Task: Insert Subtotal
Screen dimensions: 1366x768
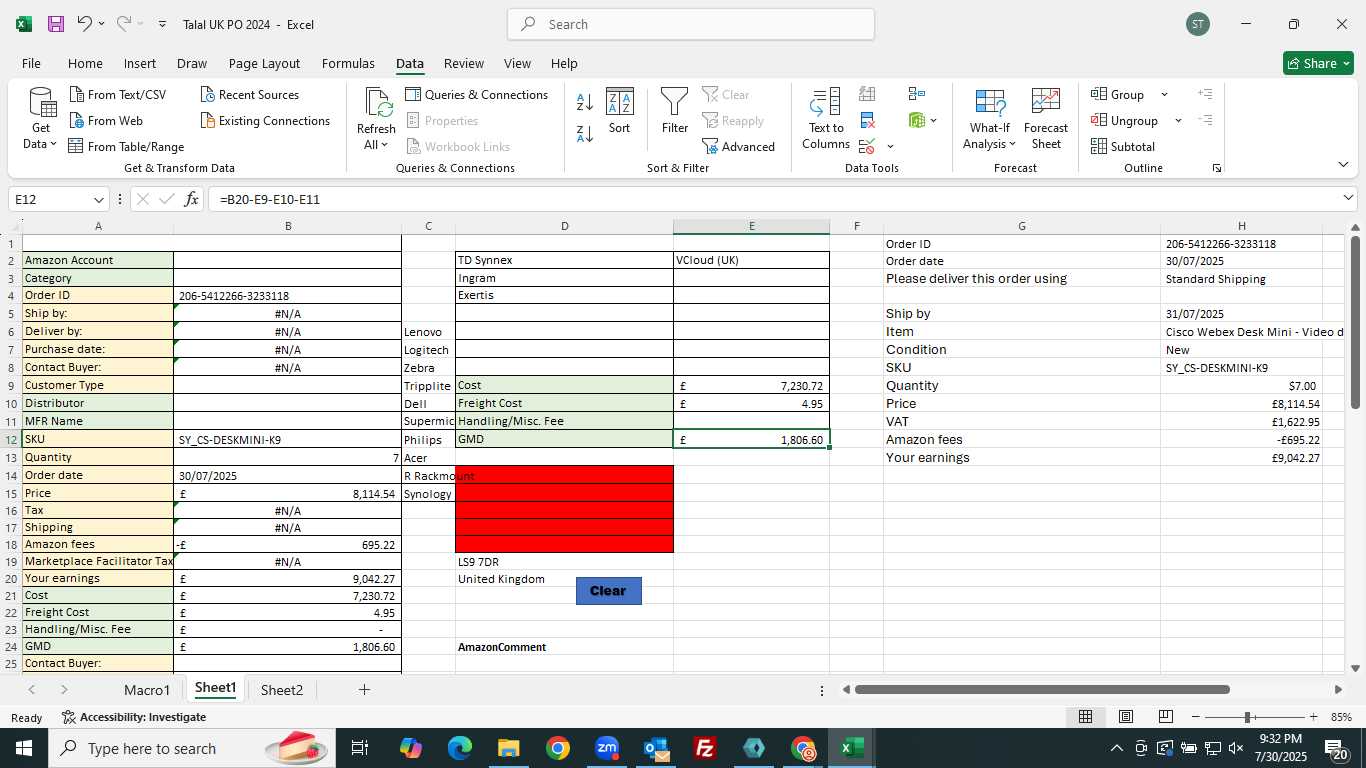Action: (x=1123, y=147)
